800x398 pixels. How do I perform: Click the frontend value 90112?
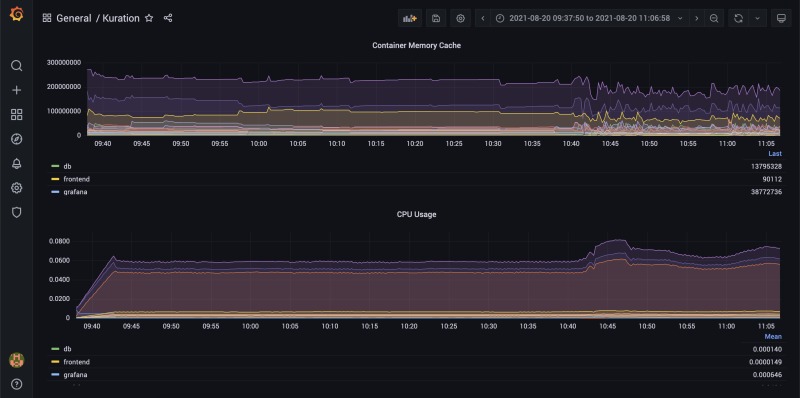coord(772,179)
